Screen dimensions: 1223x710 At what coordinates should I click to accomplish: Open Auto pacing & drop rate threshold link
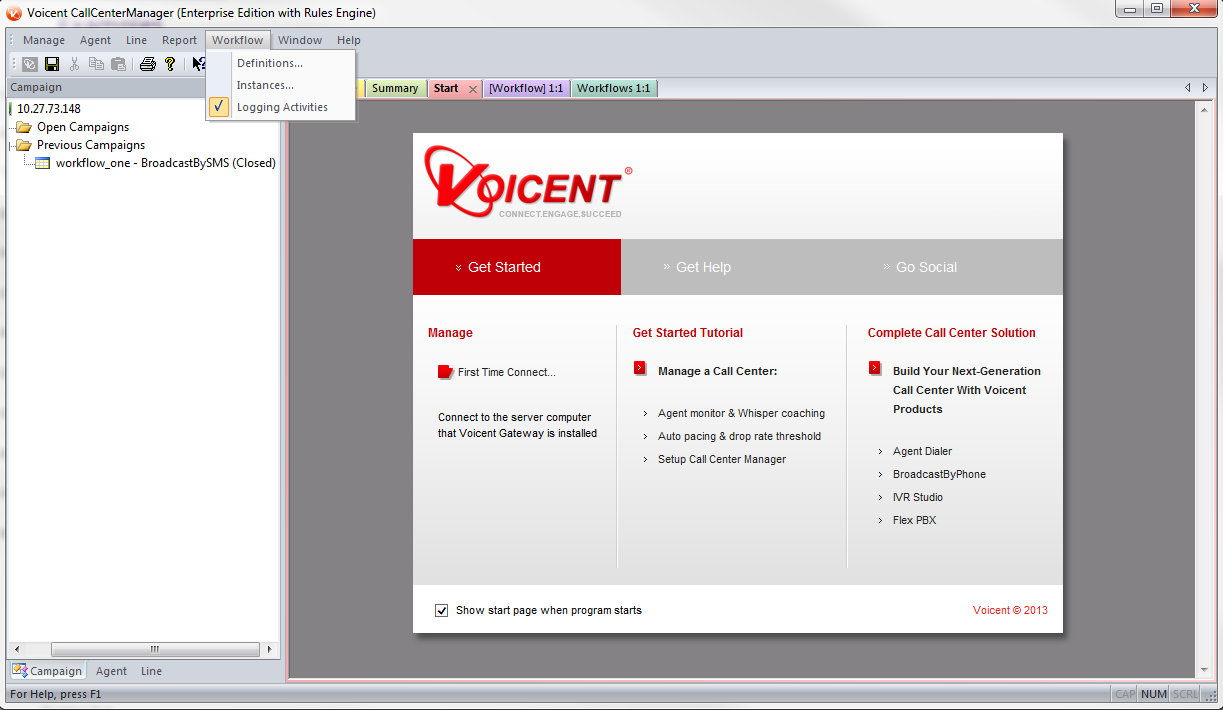[x=739, y=436]
